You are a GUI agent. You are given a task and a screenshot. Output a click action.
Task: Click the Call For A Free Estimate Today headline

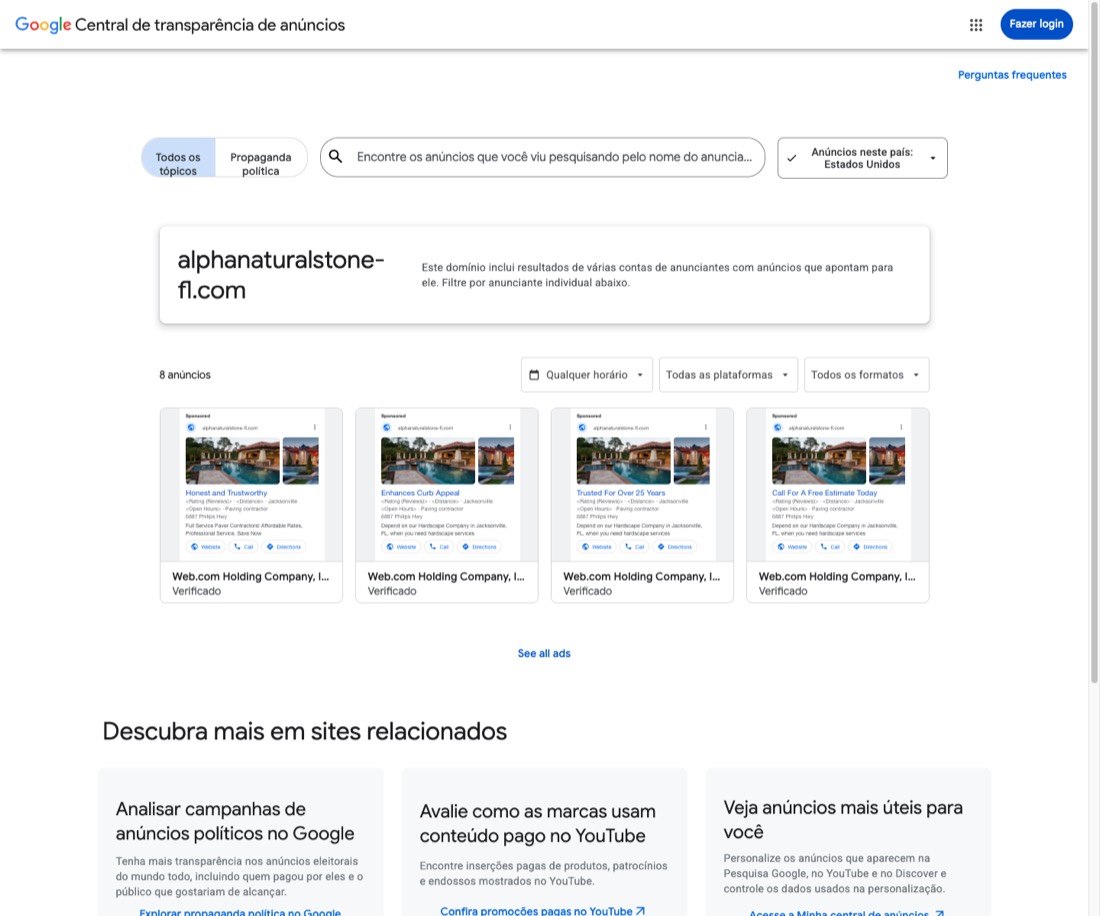point(824,493)
